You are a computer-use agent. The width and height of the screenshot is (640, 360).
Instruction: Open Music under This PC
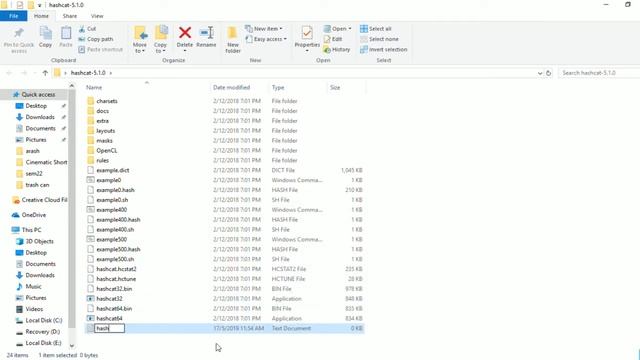point(33,287)
